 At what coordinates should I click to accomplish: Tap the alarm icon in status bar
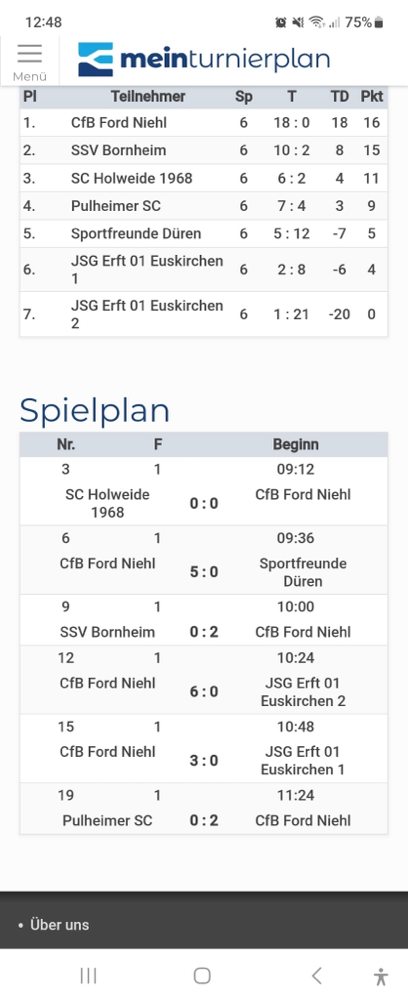(x=280, y=22)
